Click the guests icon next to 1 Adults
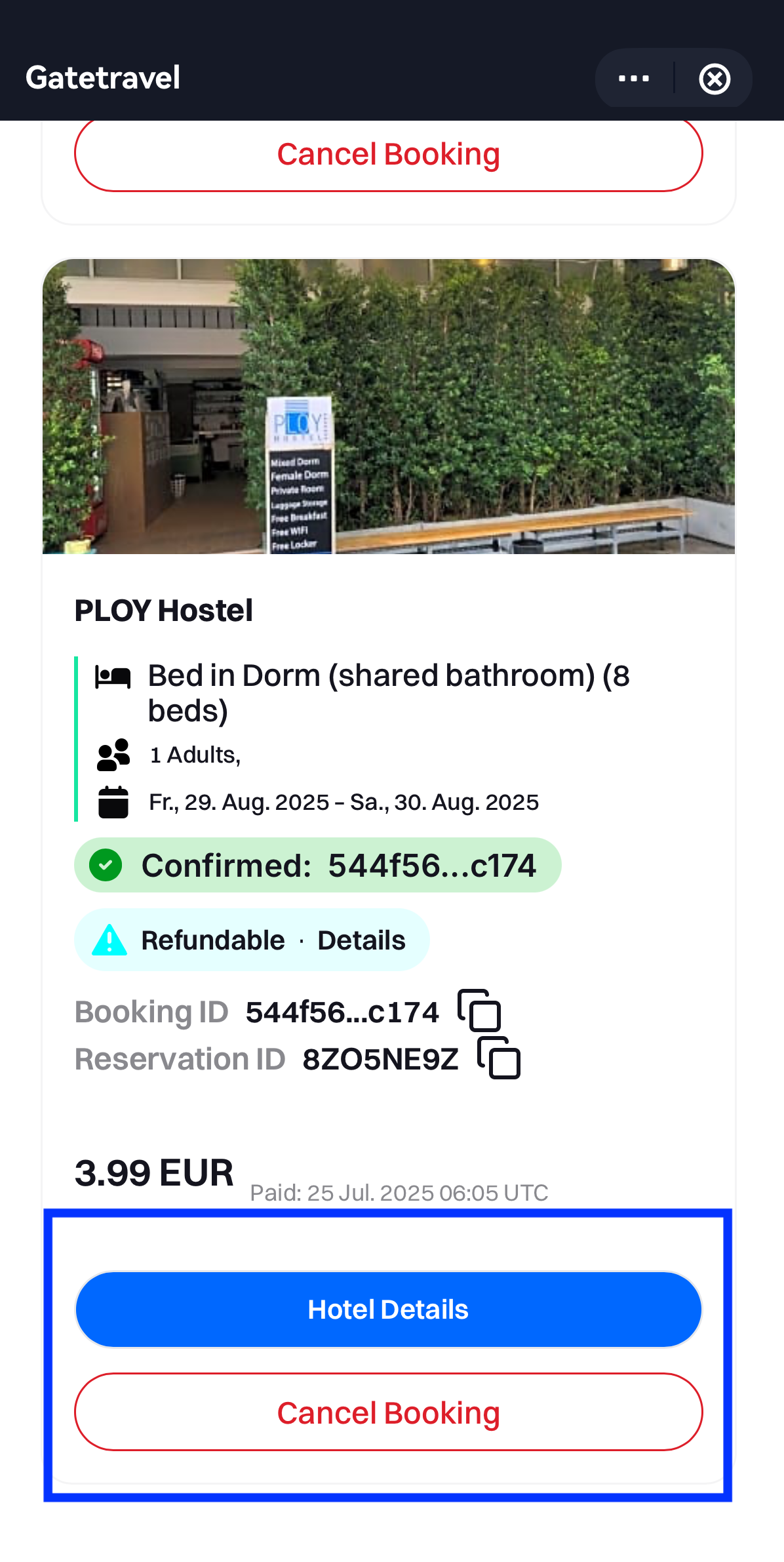 click(113, 755)
